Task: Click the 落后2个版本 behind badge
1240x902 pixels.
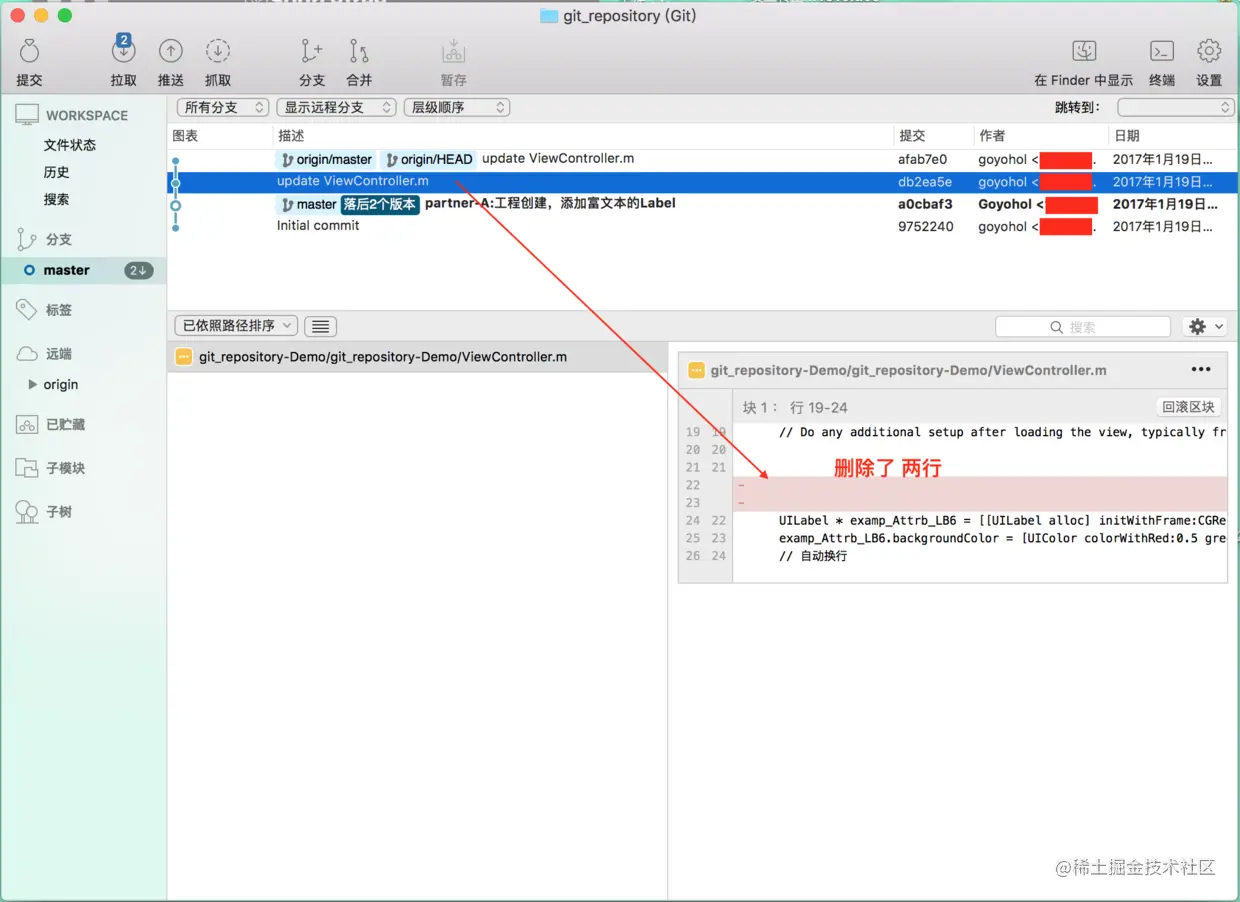Action: point(379,204)
